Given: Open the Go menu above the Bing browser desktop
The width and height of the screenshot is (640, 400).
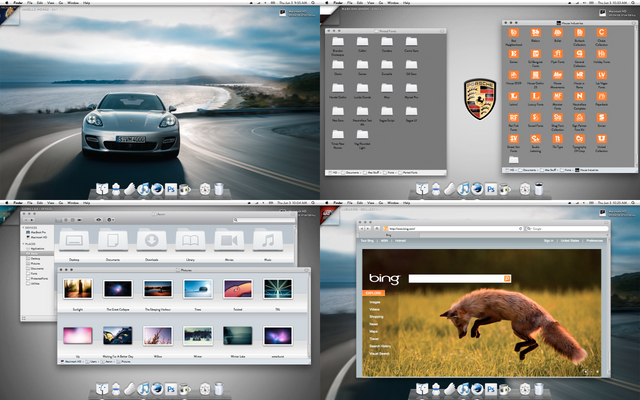Looking at the screenshot, I should [380, 202].
